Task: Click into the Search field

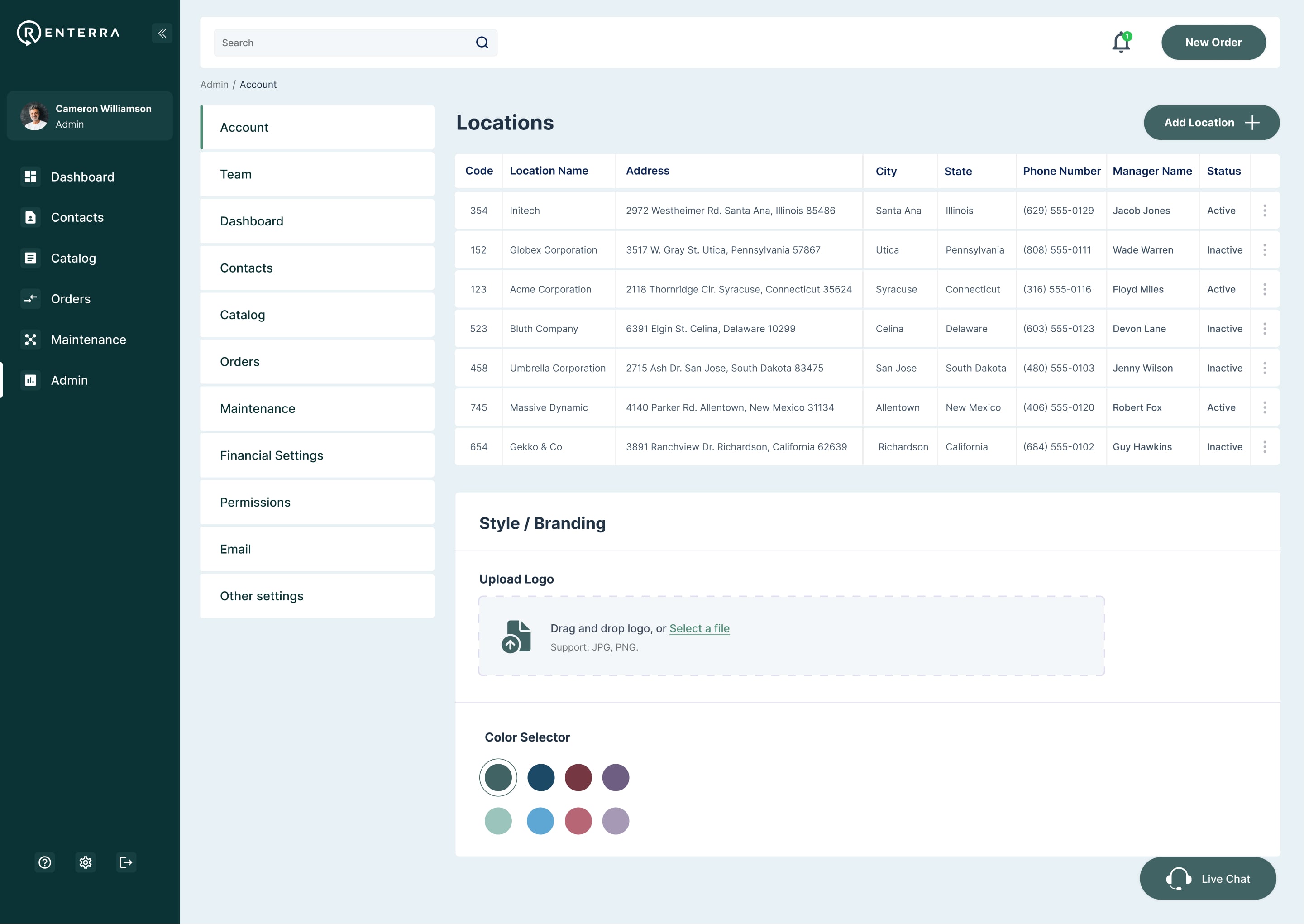Action: [355, 43]
